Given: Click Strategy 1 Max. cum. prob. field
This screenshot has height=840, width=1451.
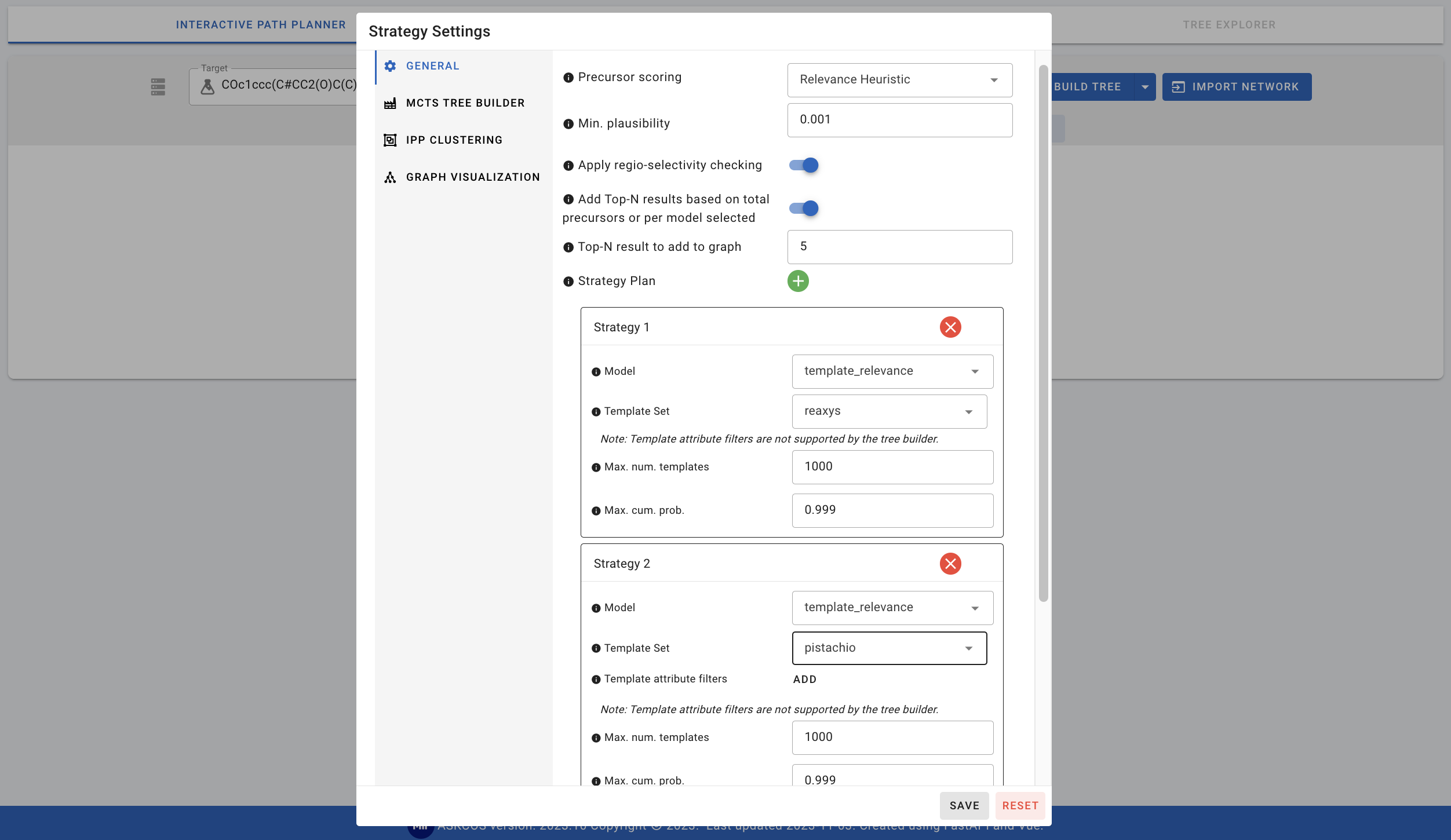Looking at the screenshot, I should click(x=892, y=510).
